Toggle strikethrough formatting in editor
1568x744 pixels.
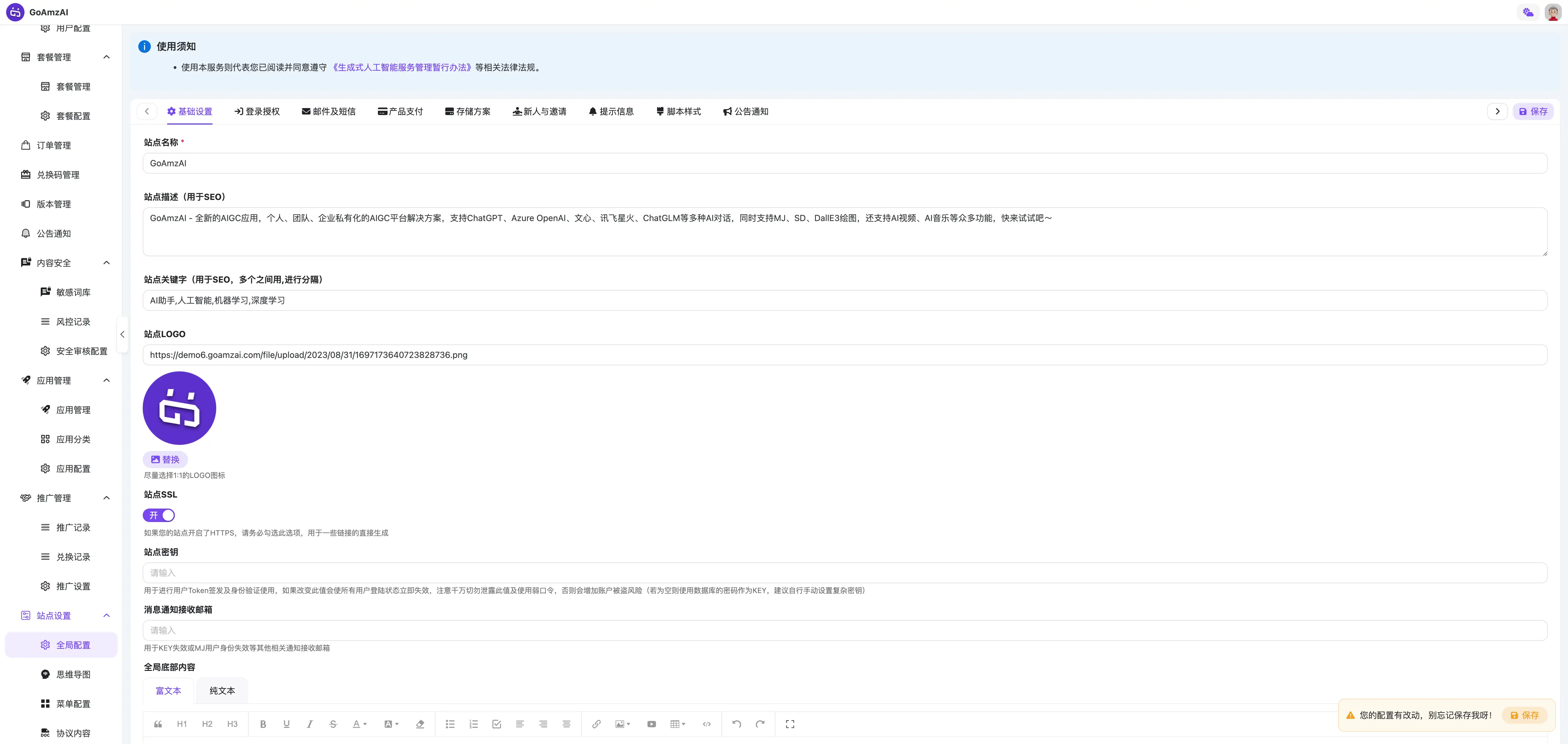(x=333, y=724)
